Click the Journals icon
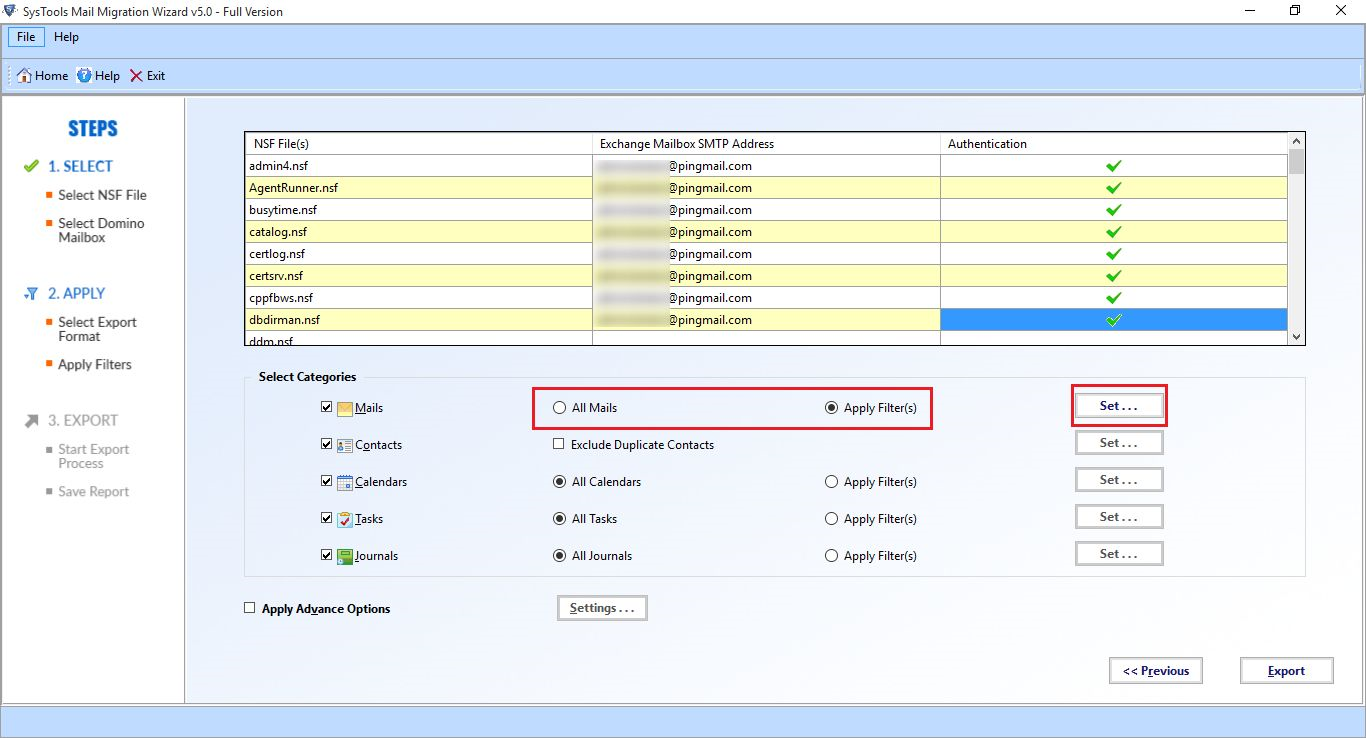 point(345,556)
